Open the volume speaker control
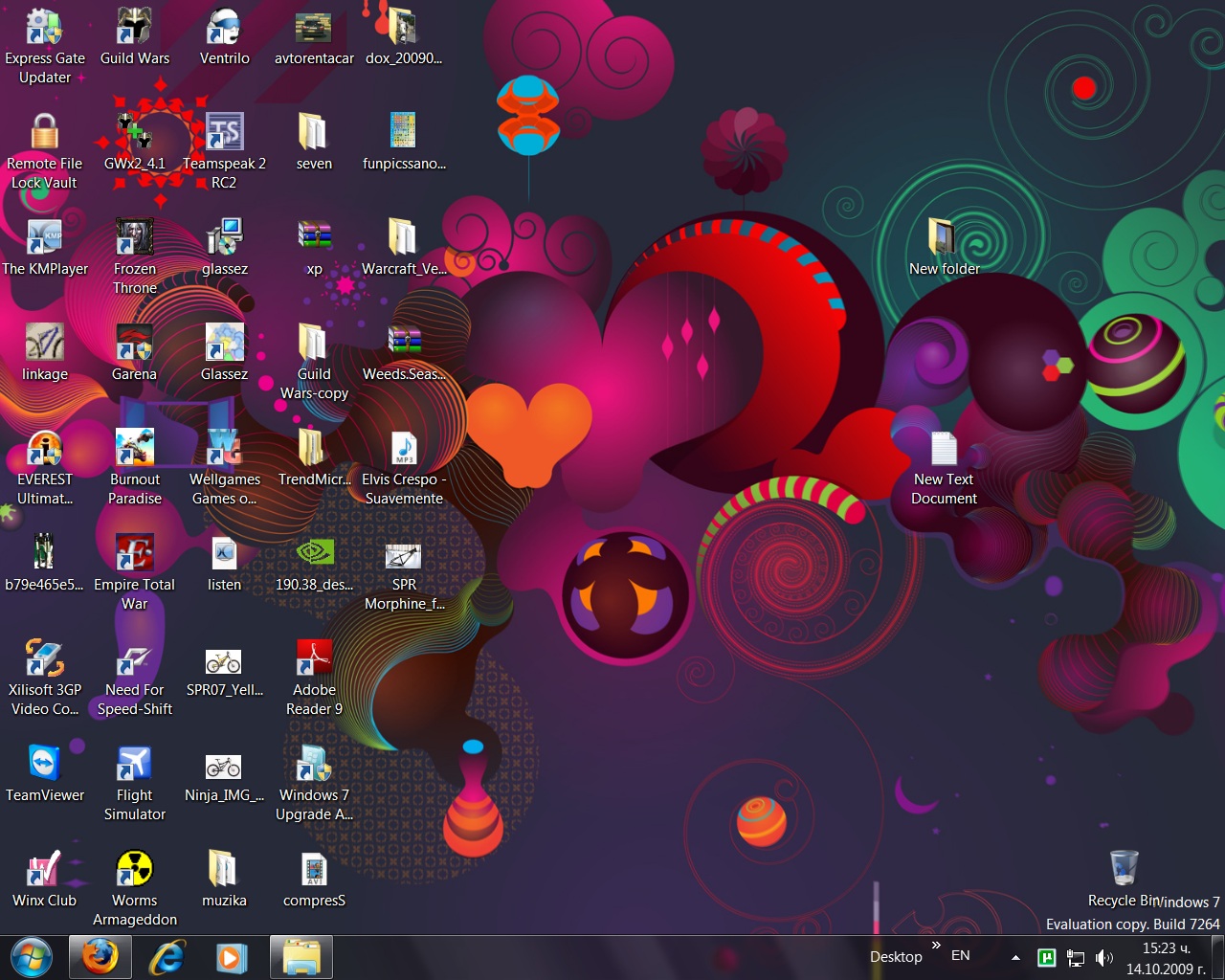Image resolution: width=1225 pixels, height=980 pixels. coord(1103,958)
